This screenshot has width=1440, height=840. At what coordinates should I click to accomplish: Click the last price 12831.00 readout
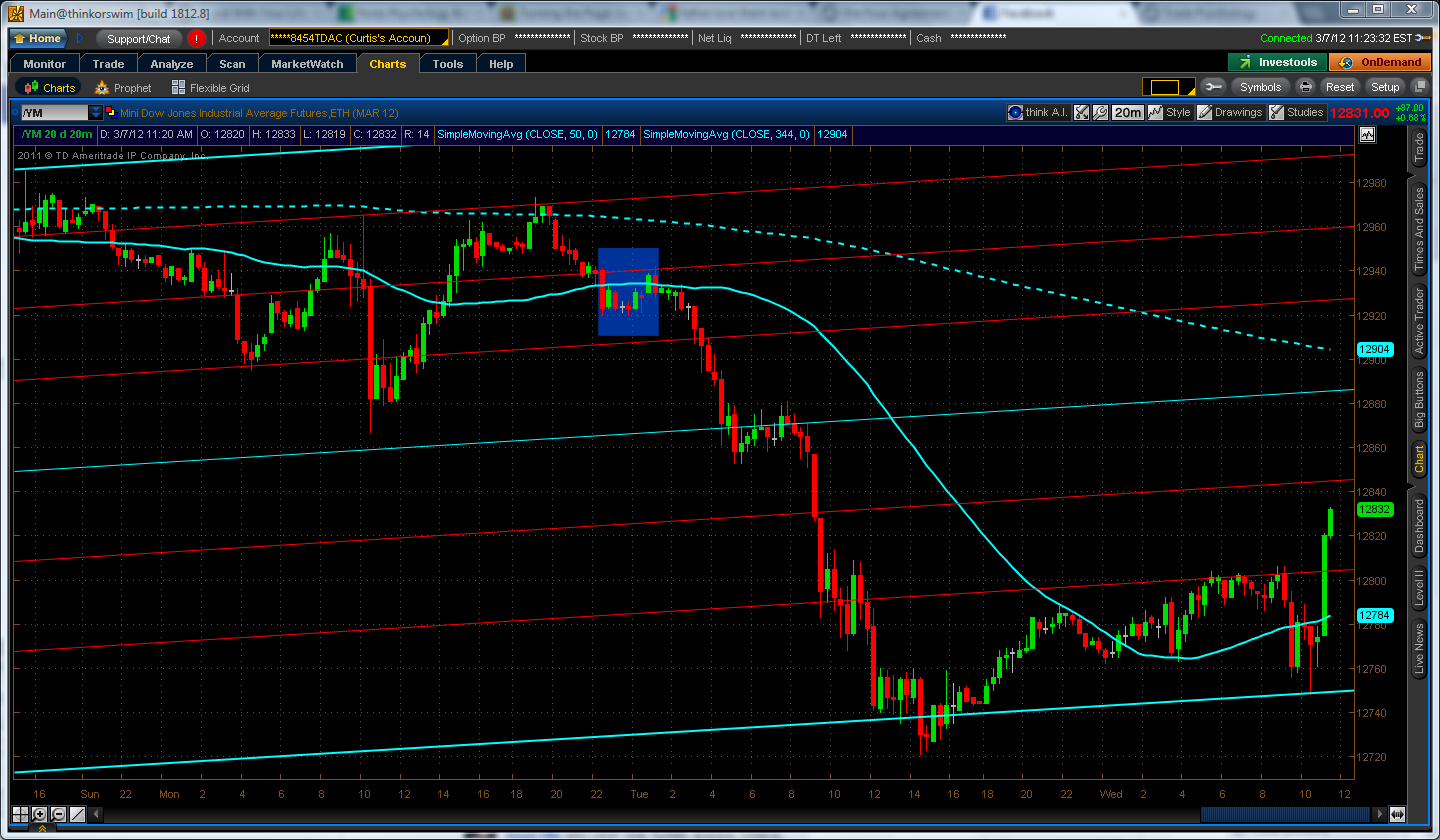point(1360,113)
